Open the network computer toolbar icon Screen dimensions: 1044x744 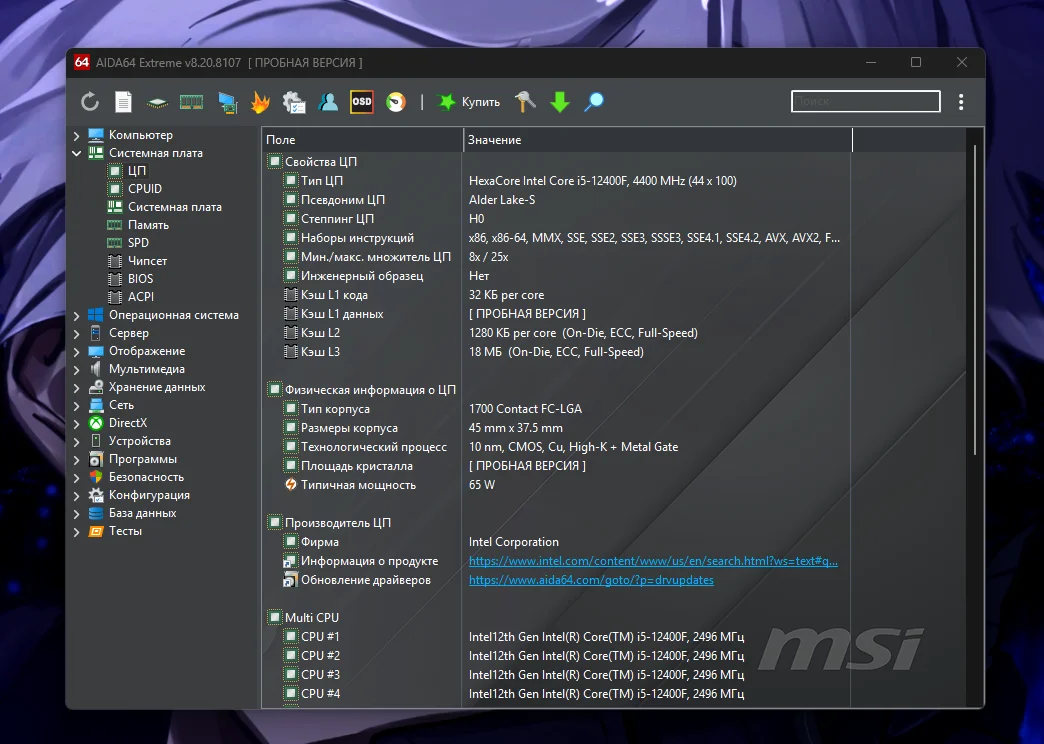227,103
